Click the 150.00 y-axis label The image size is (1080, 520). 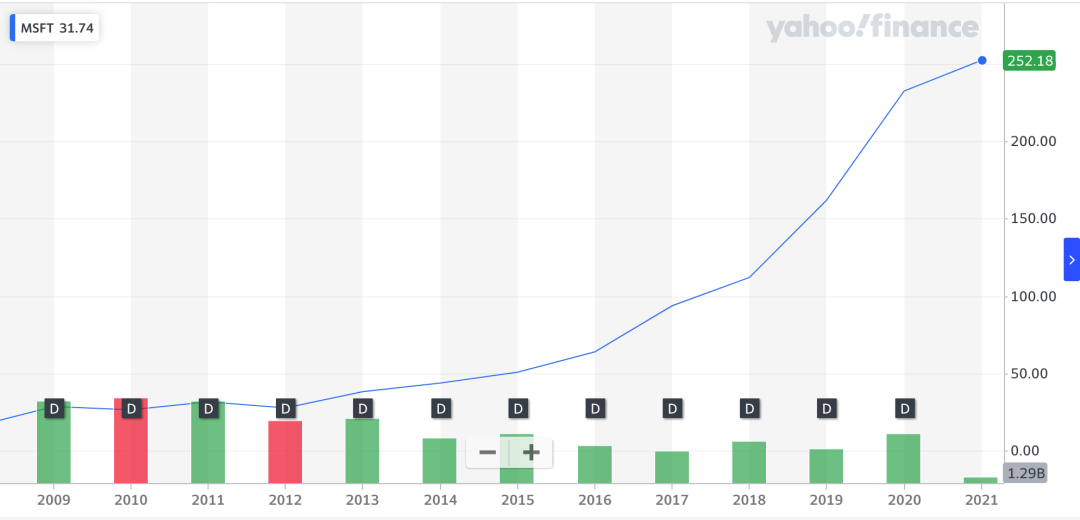[1031, 218]
